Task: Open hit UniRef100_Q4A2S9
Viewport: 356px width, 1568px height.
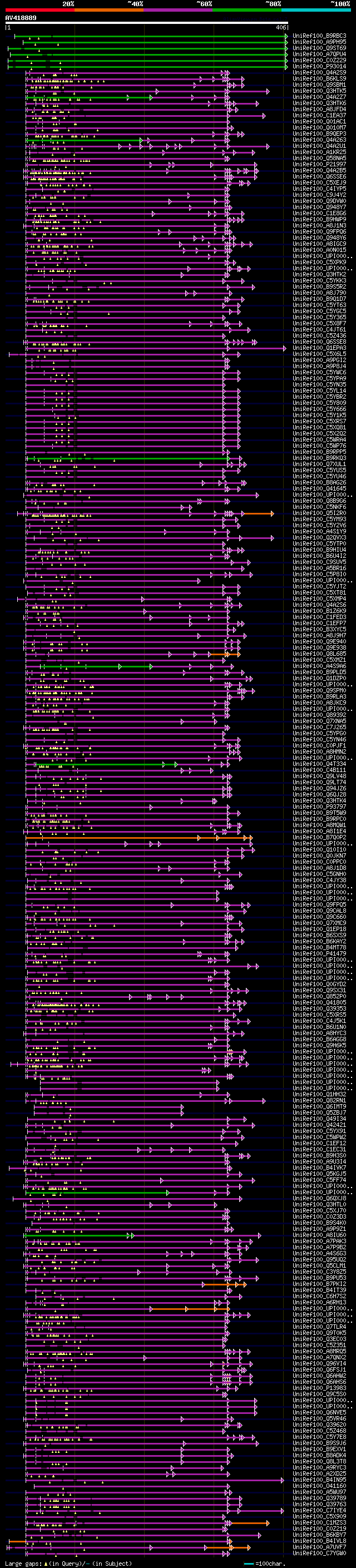Action: (x=319, y=72)
